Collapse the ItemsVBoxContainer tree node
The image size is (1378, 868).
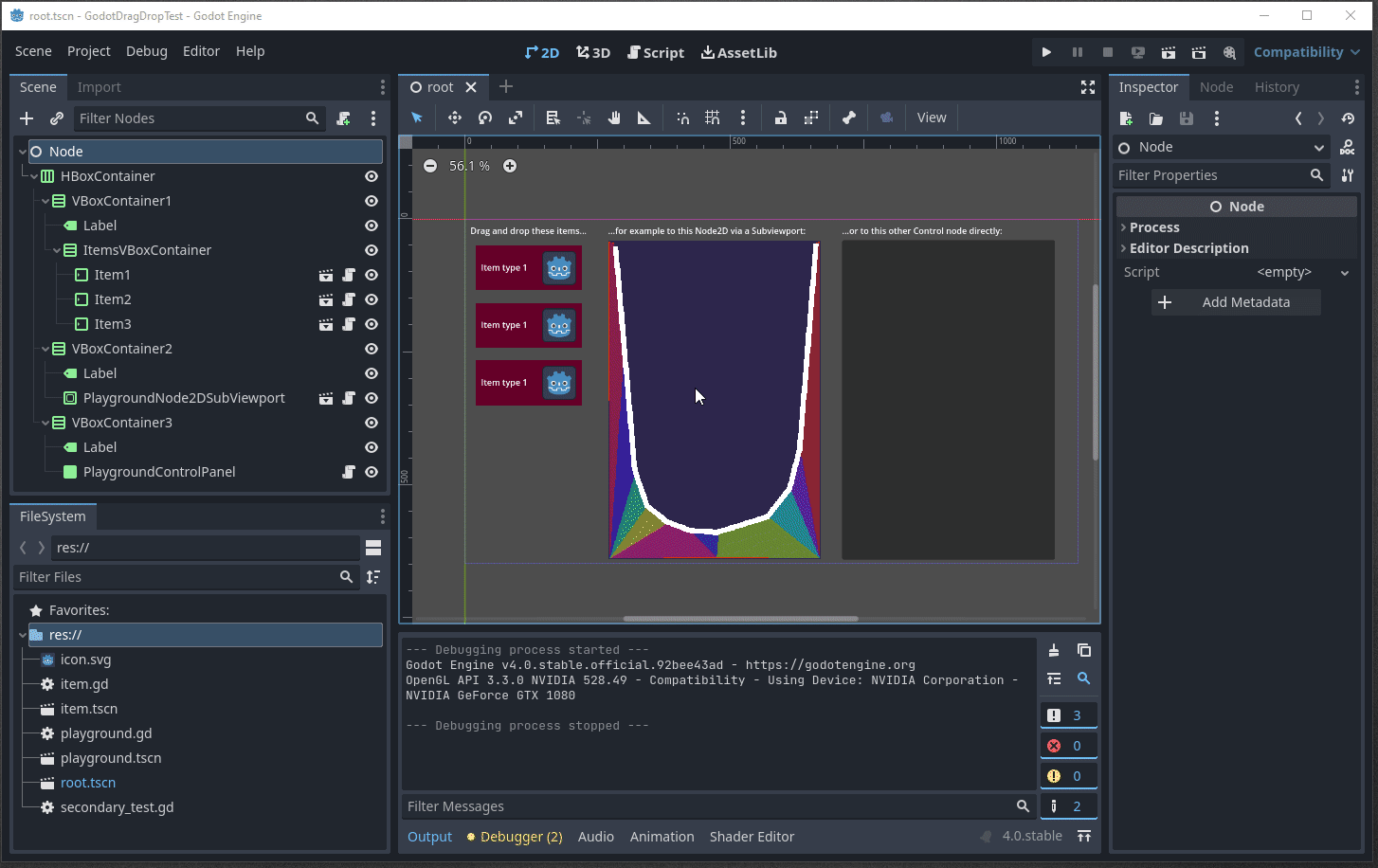click(x=57, y=250)
